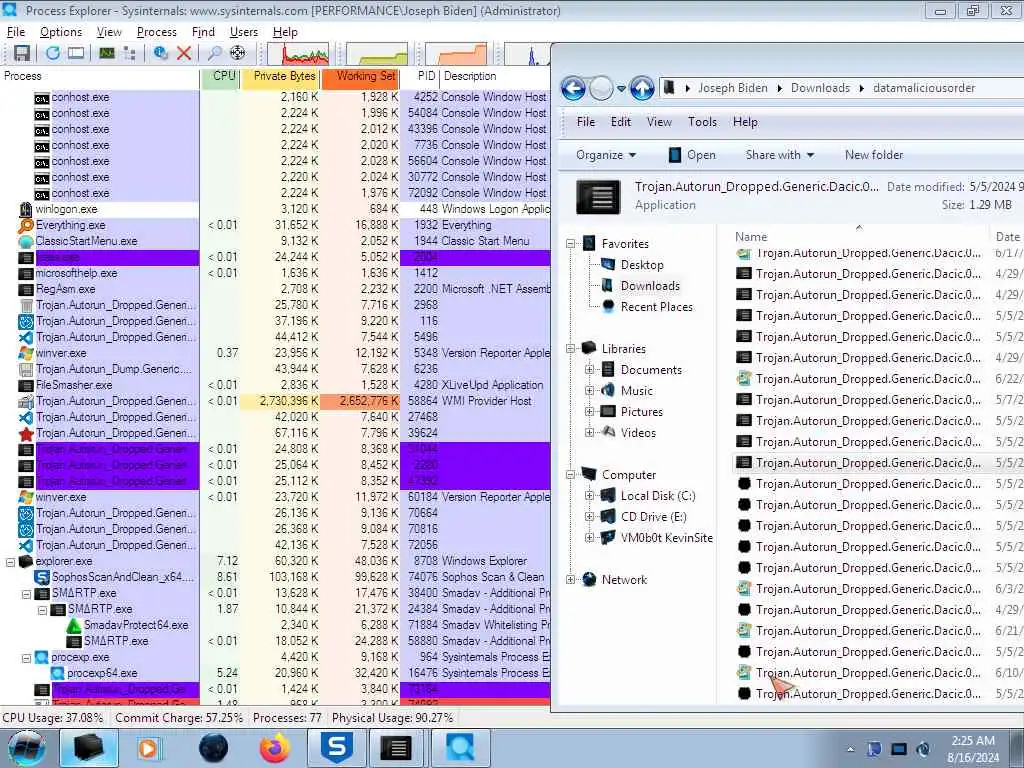The width and height of the screenshot is (1024, 768).
Task: Click the Downloads breadcrumb in address bar
Action: [820, 88]
